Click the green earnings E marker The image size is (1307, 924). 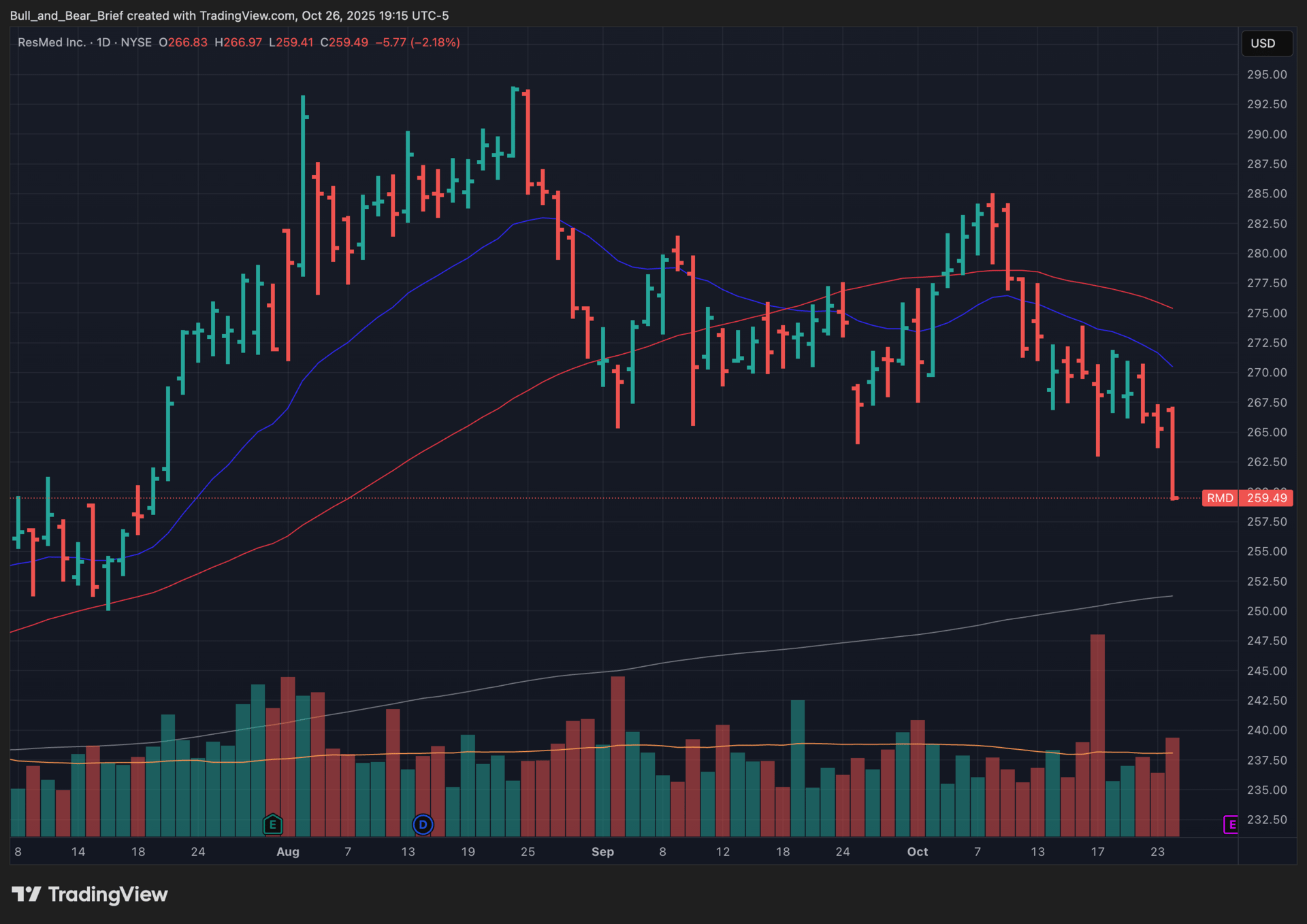[272, 825]
